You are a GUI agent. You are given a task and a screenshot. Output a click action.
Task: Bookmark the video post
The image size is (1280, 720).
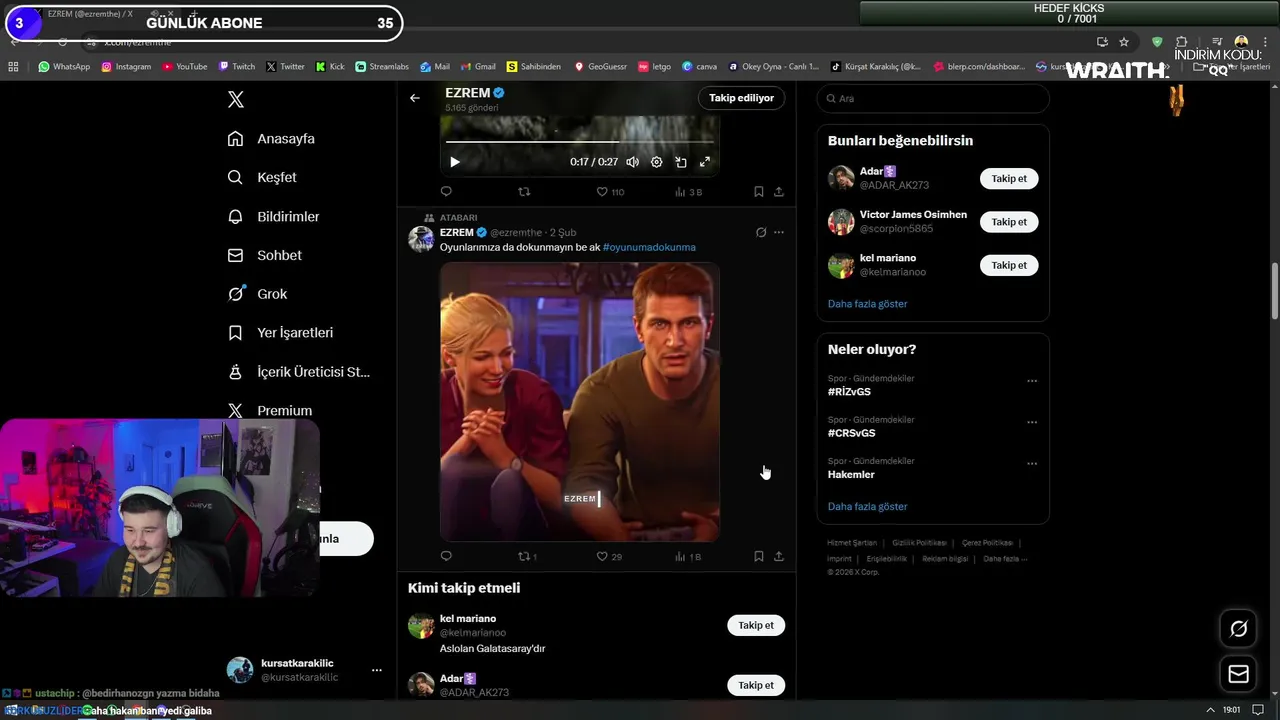[758, 191]
